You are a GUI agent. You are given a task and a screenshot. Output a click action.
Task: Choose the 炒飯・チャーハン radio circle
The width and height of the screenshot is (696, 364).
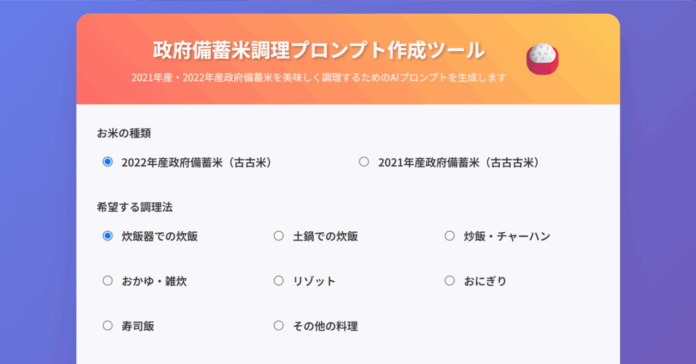pos(450,236)
